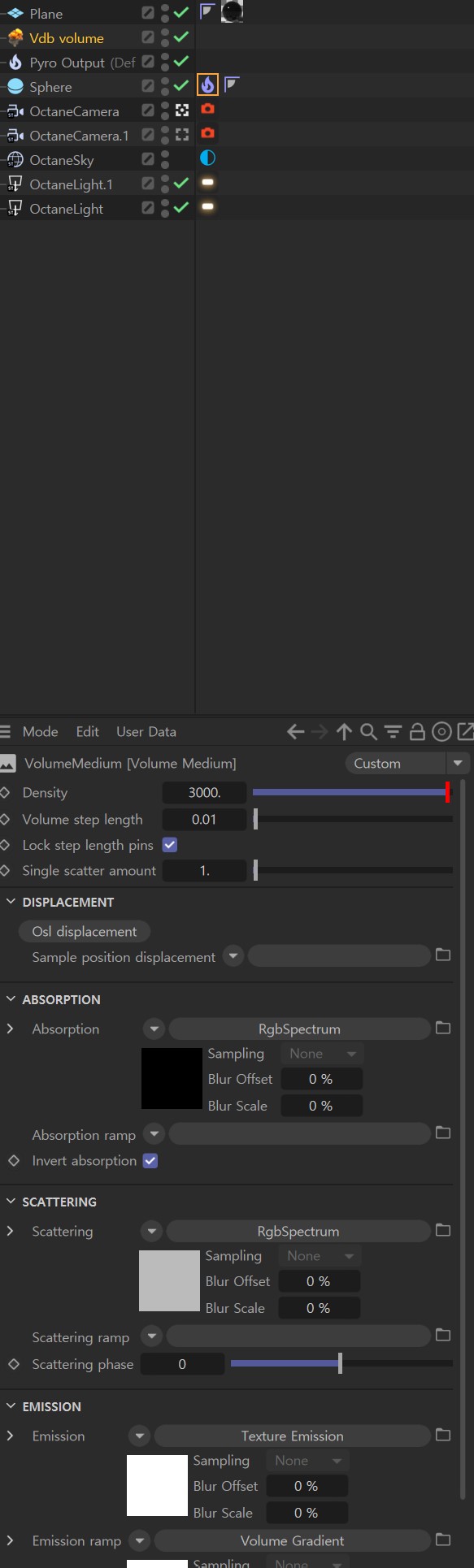Toggle the OctaneSky visibility dots

[165, 159]
